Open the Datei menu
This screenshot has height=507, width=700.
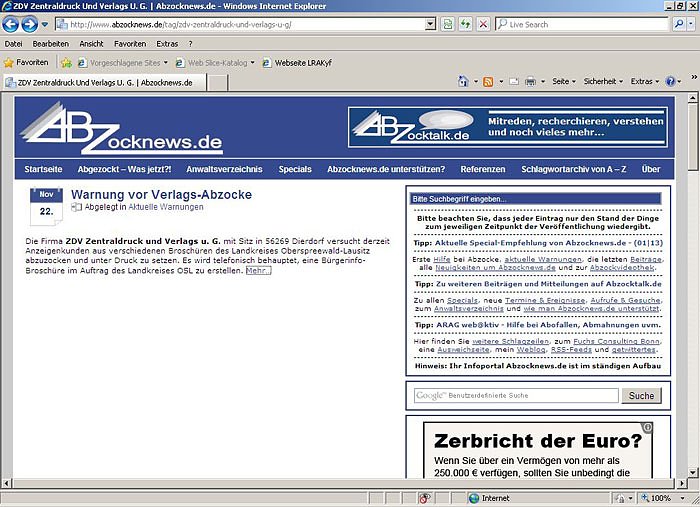[x=14, y=44]
